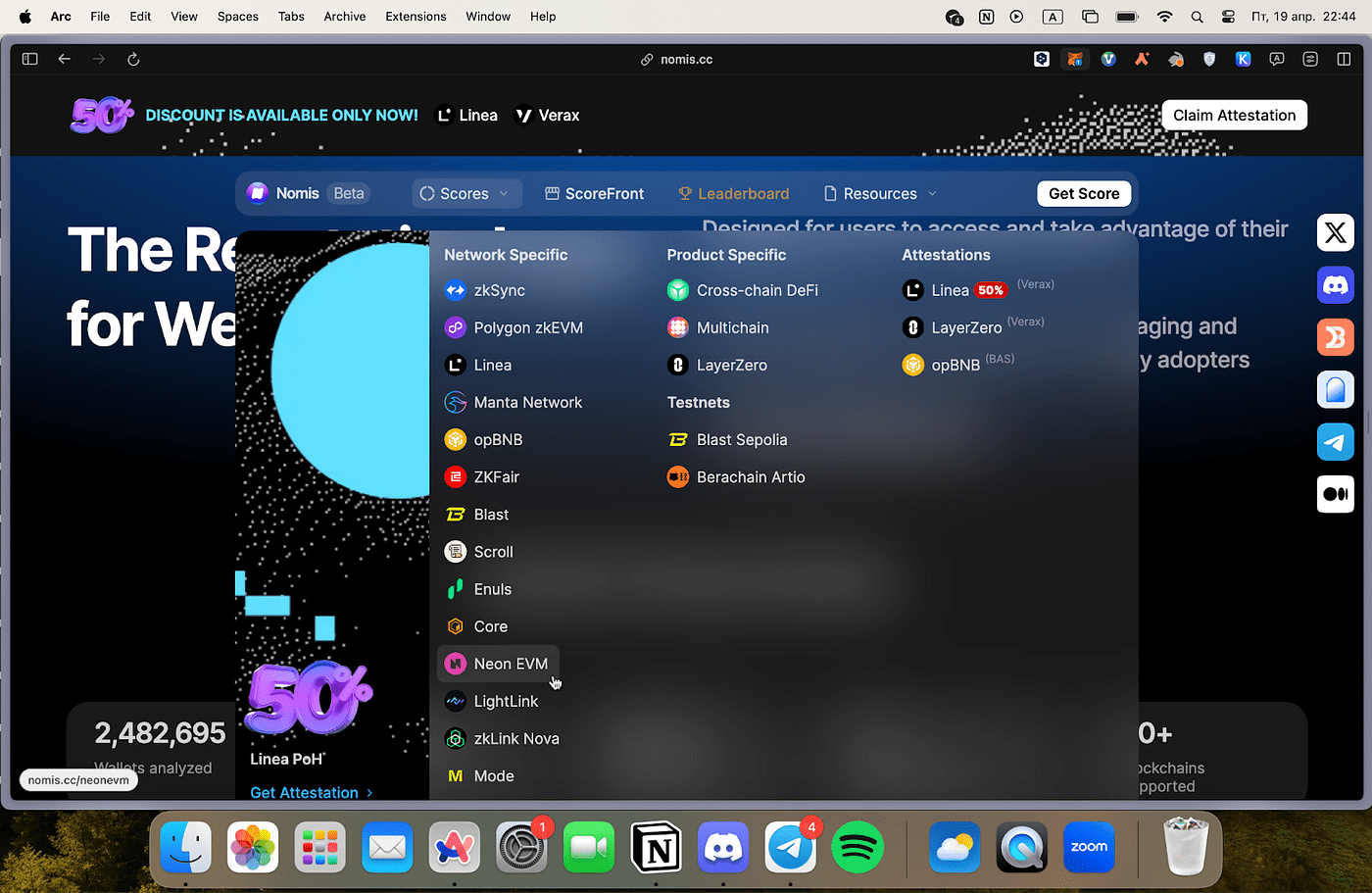Viewport: 1372px width, 893px height.
Task: Open the Discord social sidebar icon
Action: (x=1335, y=285)
